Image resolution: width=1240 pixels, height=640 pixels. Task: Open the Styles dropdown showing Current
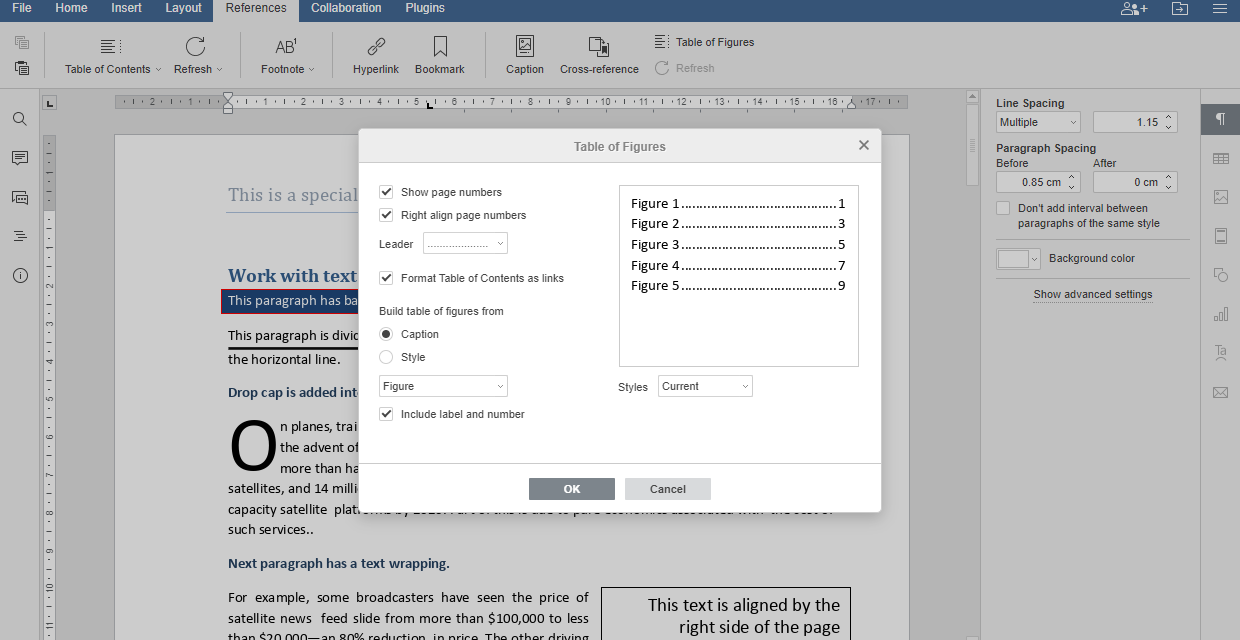pos(705,386)
